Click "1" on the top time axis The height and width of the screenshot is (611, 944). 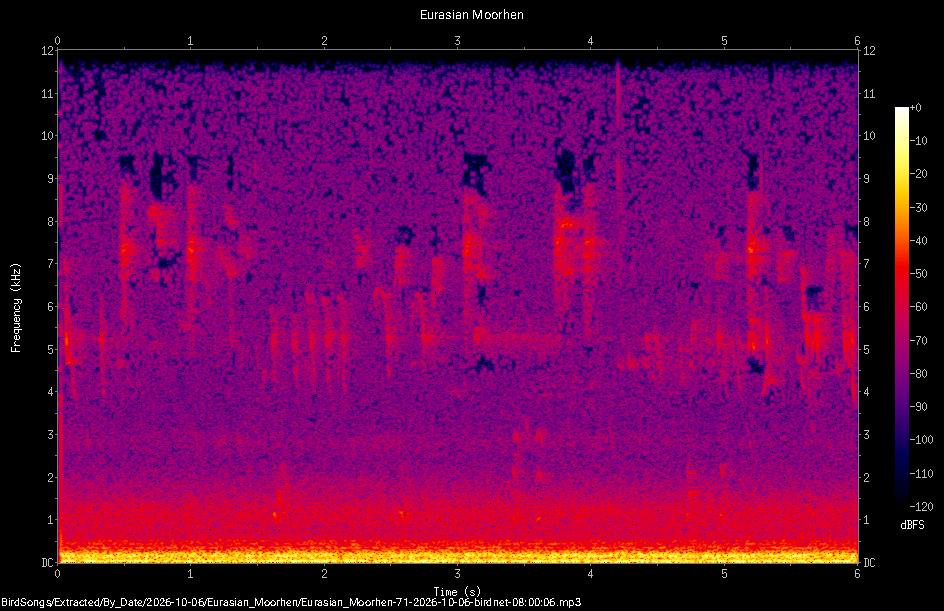[191, 41]
